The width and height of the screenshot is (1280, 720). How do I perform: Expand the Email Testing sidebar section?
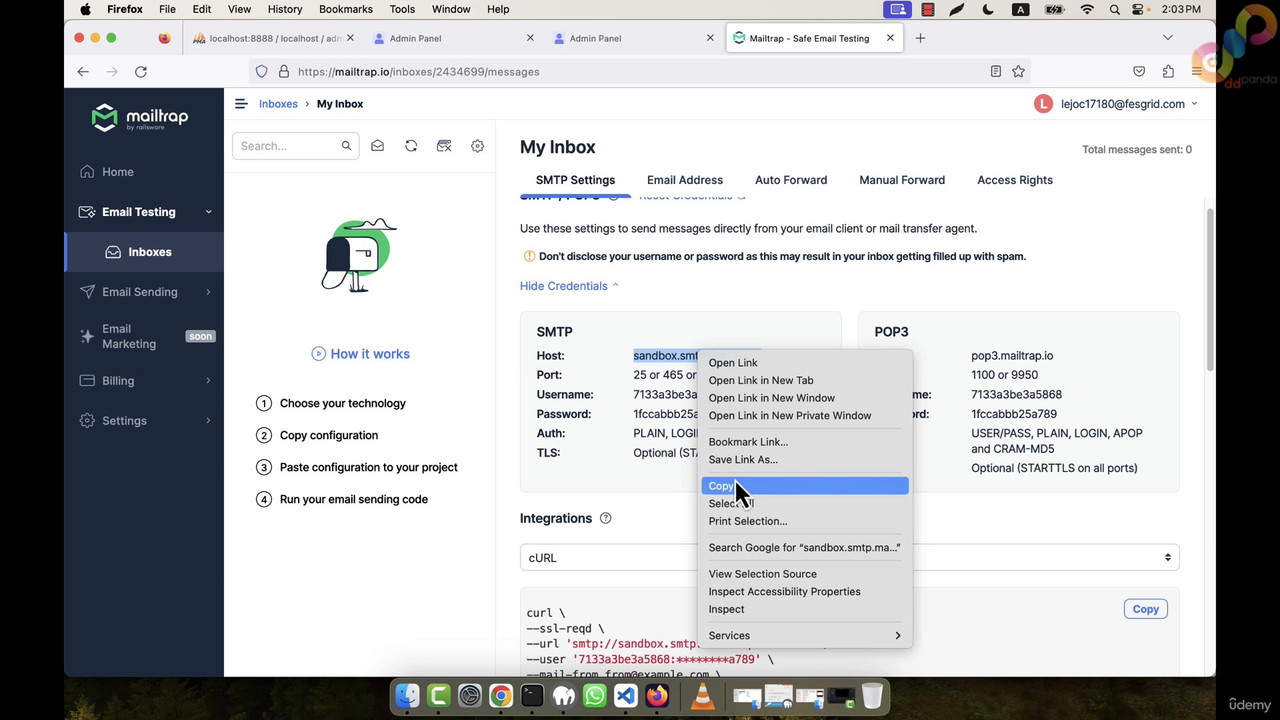pos(208,212)
